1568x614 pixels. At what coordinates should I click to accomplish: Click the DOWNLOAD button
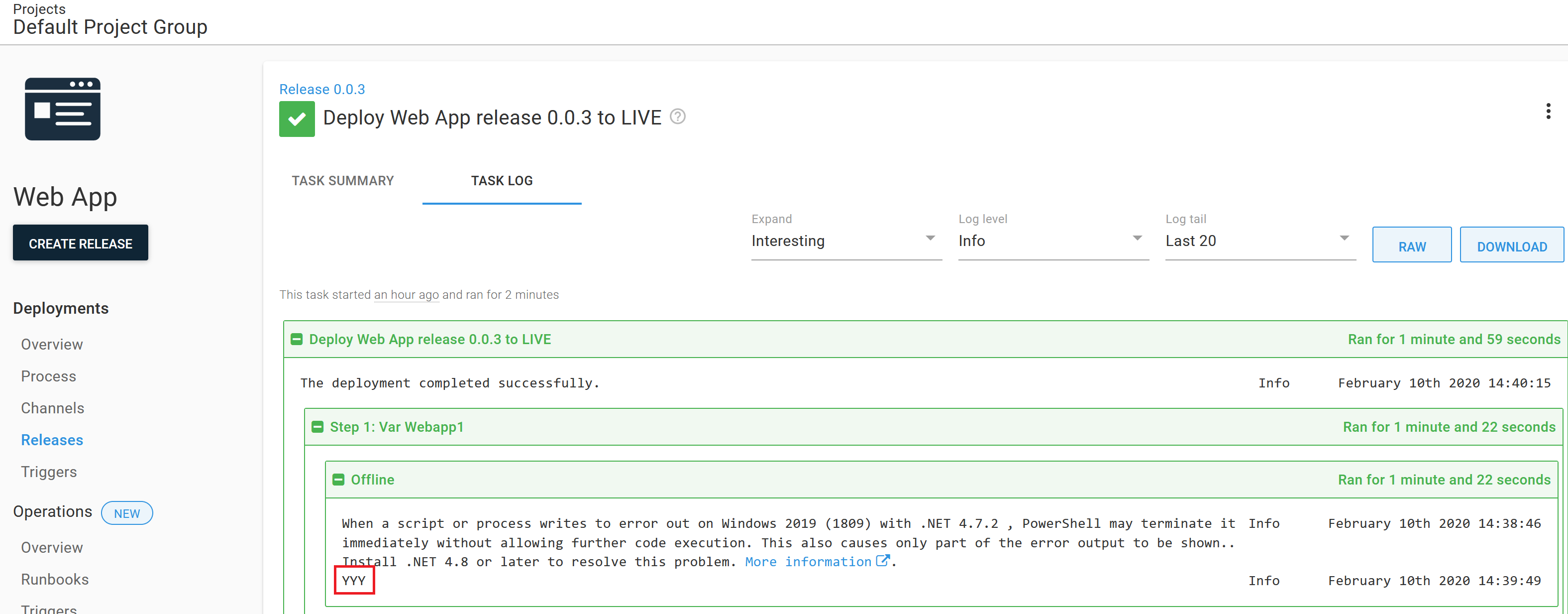coord(1511,245)
